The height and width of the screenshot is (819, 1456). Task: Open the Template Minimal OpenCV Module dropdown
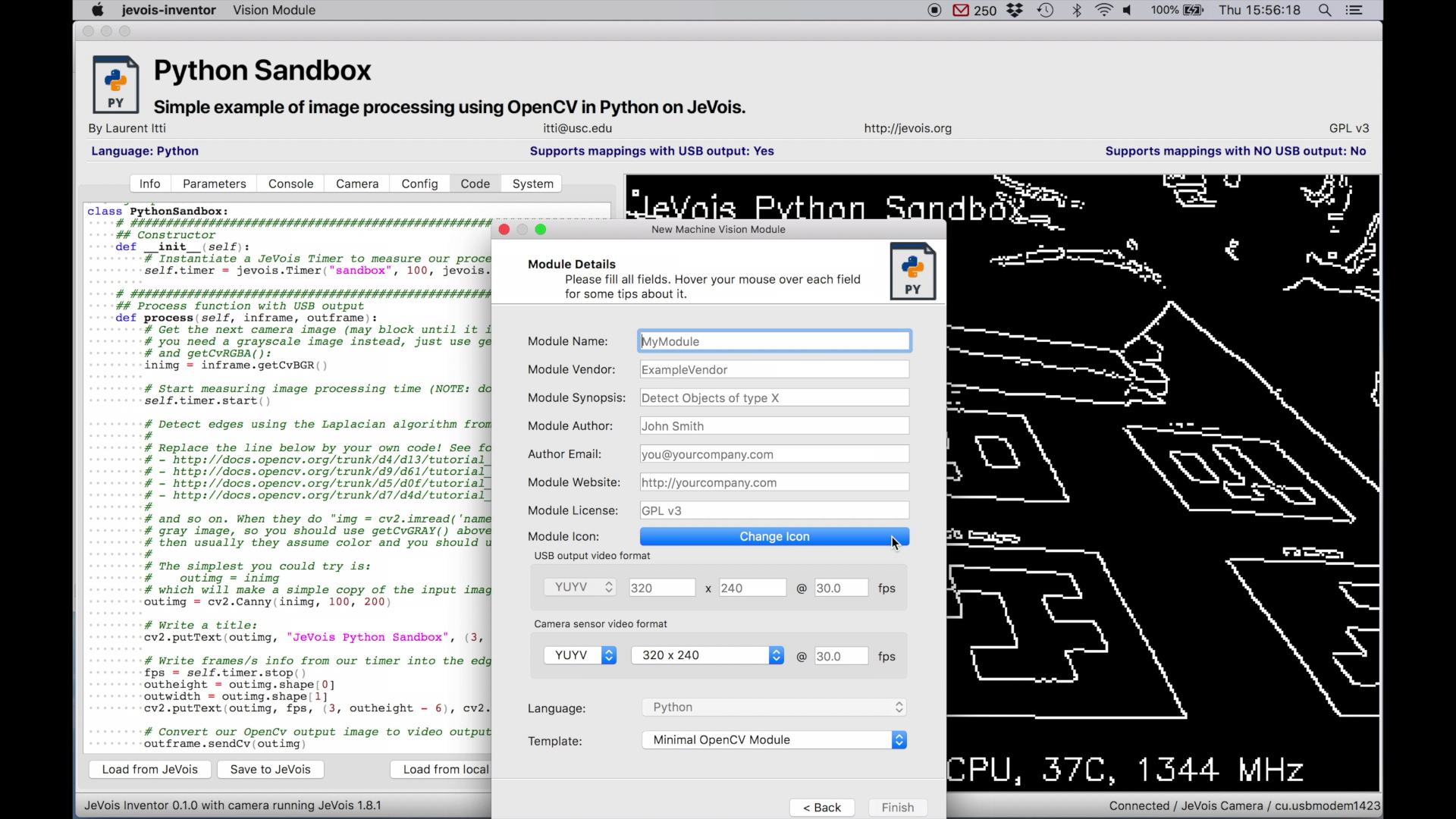pos(774,739)
